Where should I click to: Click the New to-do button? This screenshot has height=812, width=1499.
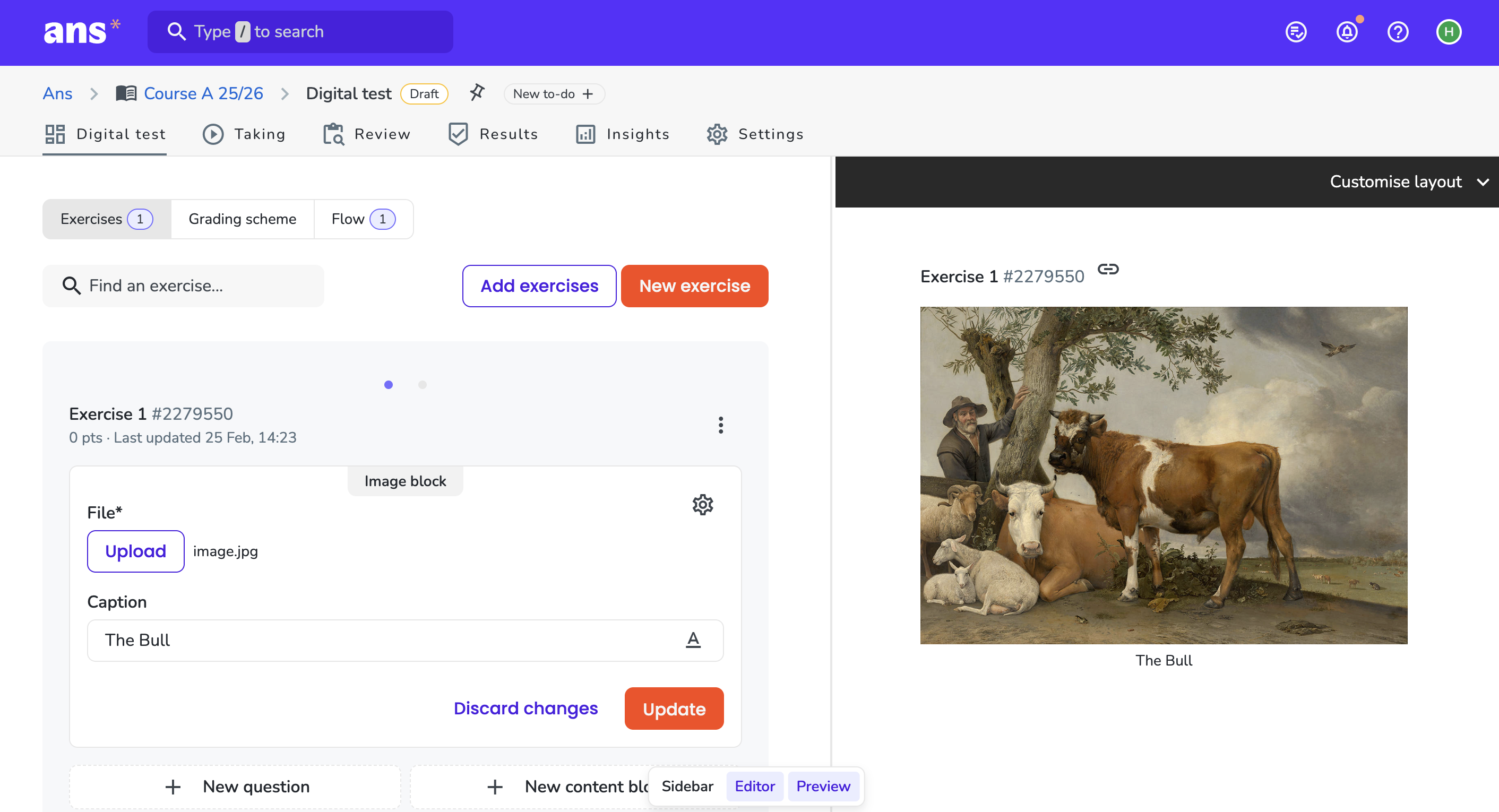pyautogui.click(x=554, y=93)
